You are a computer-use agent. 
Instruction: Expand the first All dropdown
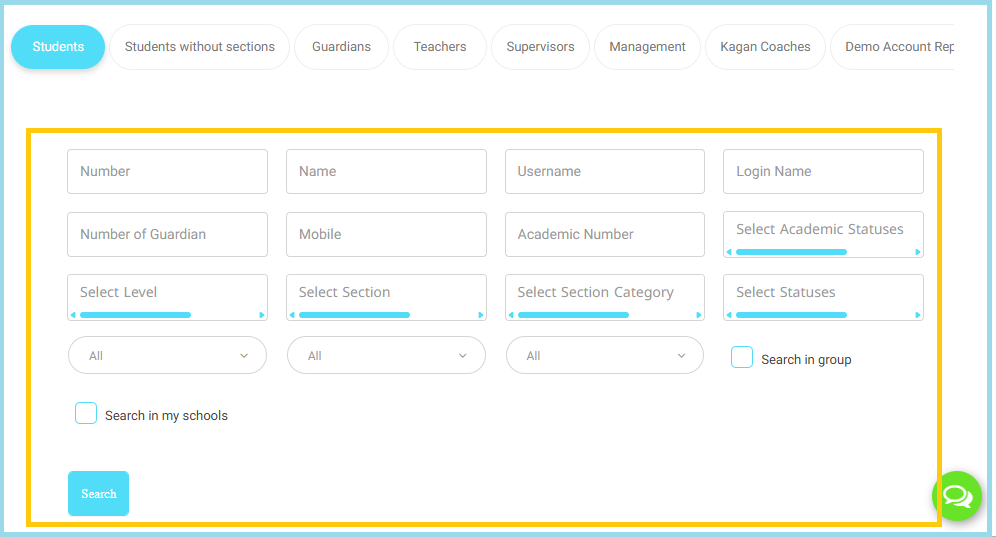tap(167, 356)
